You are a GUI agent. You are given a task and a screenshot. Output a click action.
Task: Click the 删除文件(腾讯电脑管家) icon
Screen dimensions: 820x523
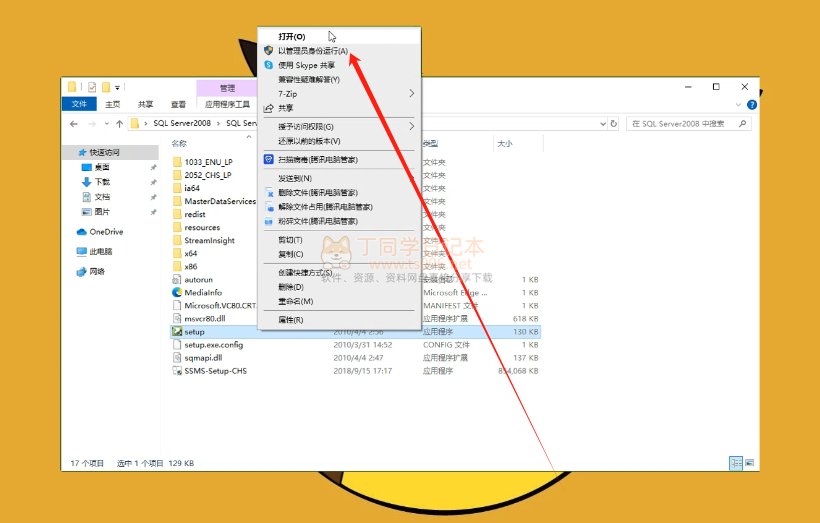point(269,193)
